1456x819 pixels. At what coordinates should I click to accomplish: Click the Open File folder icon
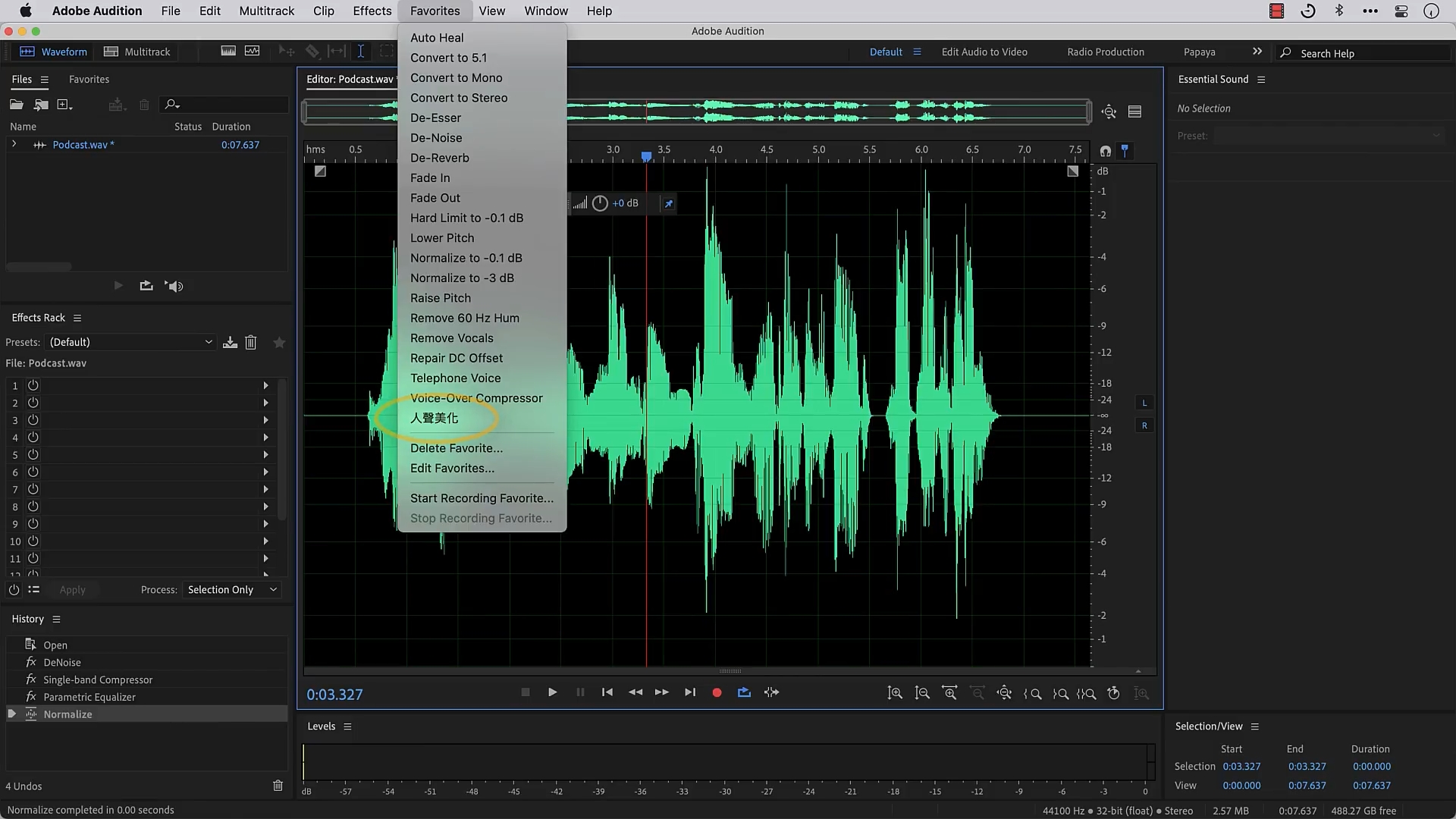click(x=16, y=105)
